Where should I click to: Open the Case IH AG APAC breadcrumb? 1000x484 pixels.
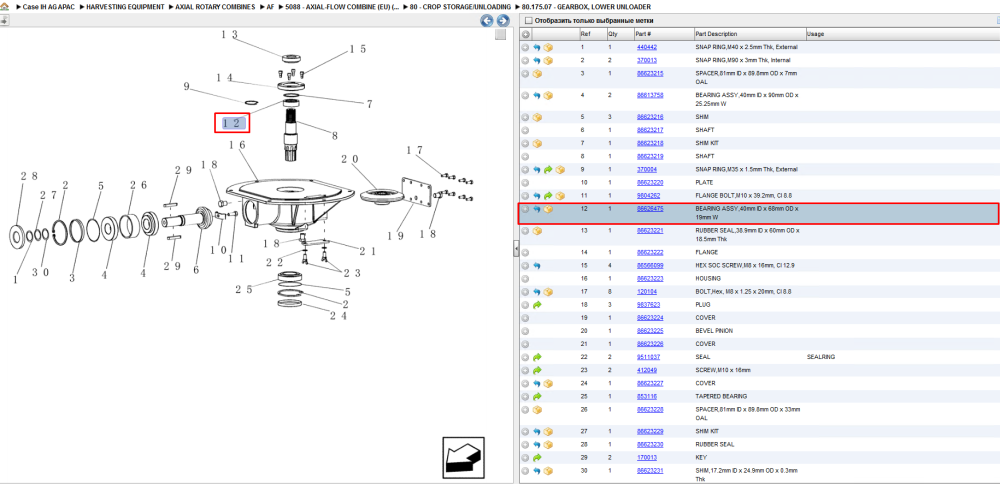click(48, 6)
